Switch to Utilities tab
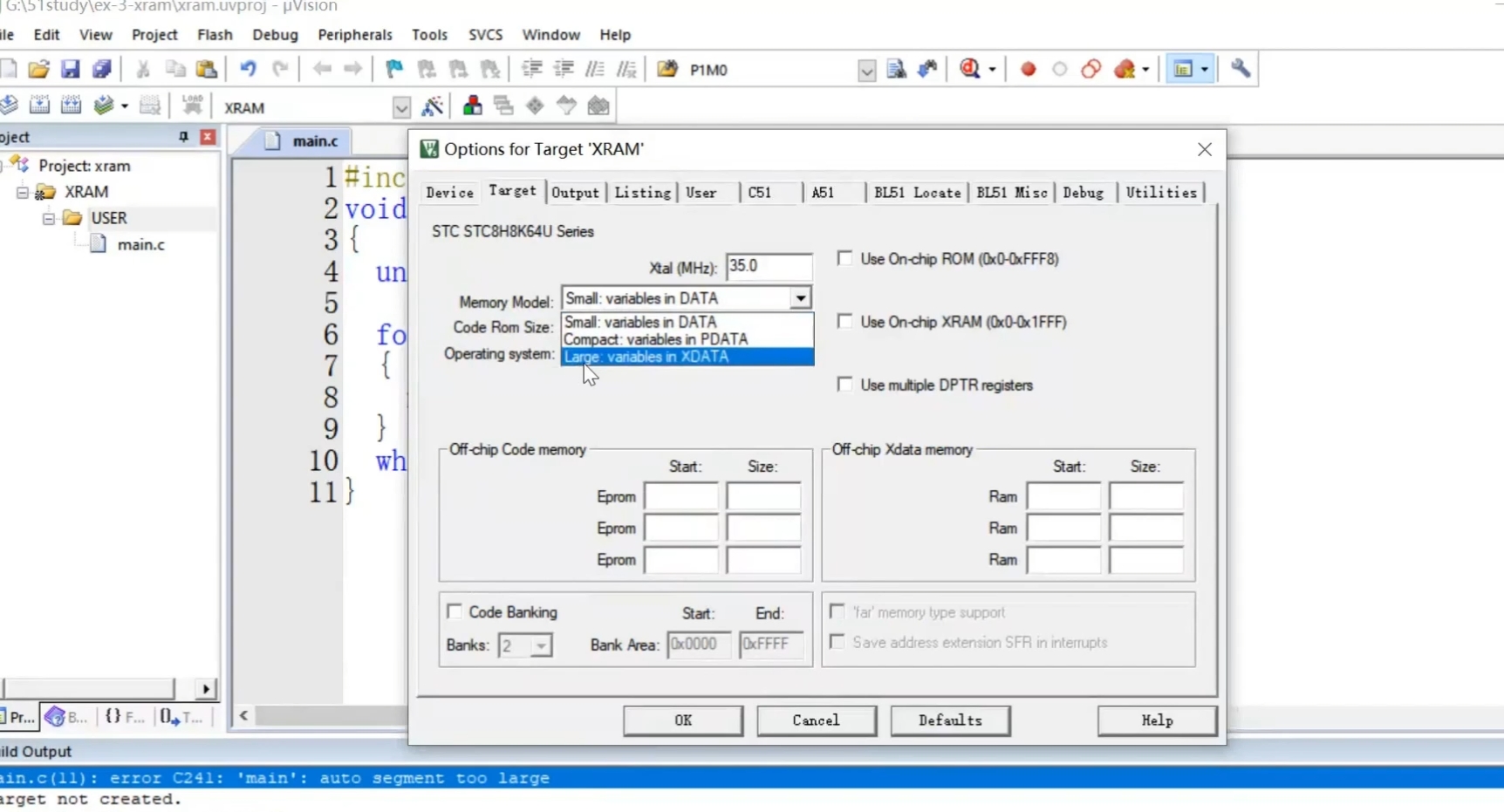 point(1161,193)
